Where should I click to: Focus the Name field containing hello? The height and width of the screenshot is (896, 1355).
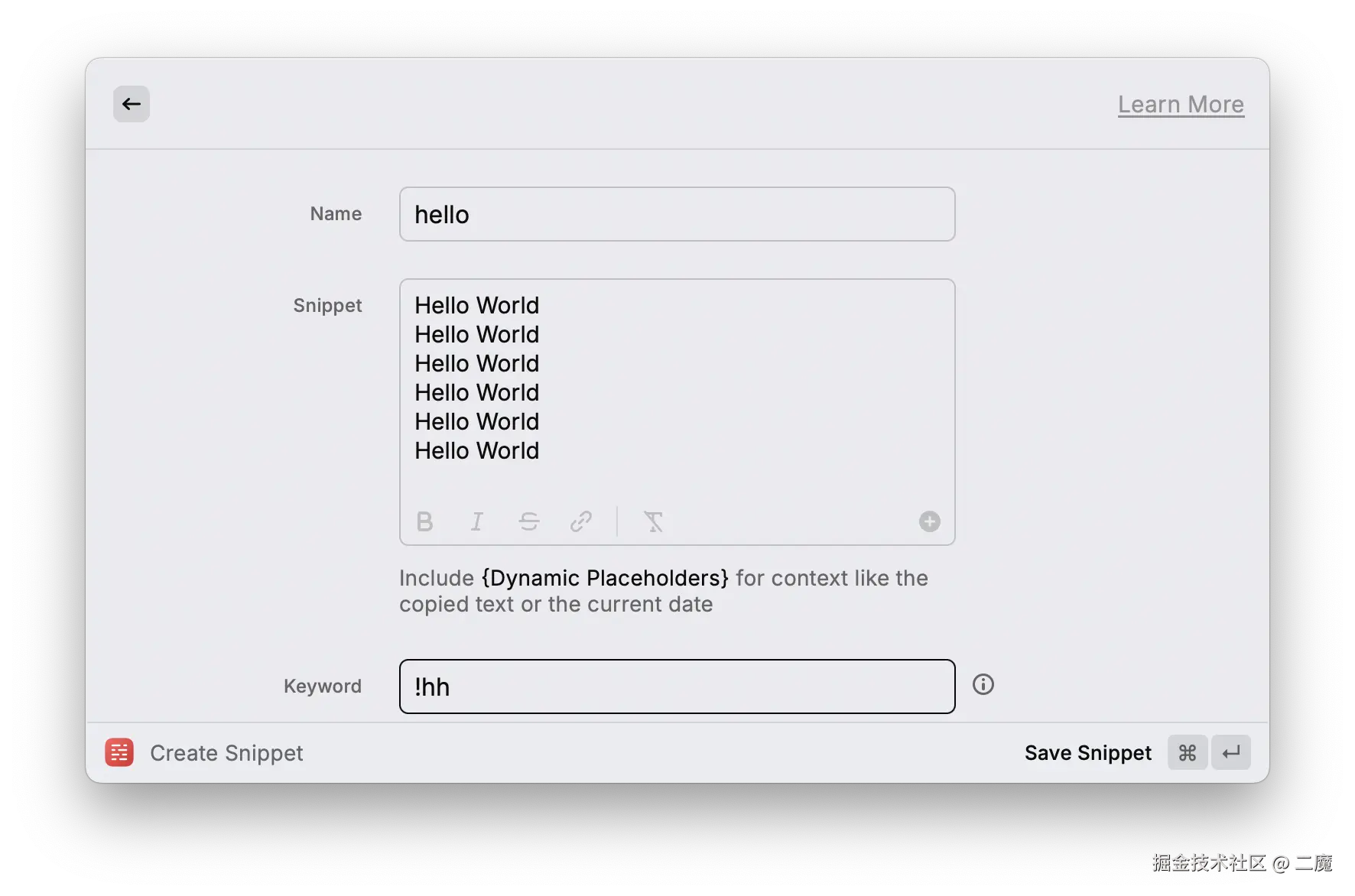pyautogui.click(x=676, y=214)
